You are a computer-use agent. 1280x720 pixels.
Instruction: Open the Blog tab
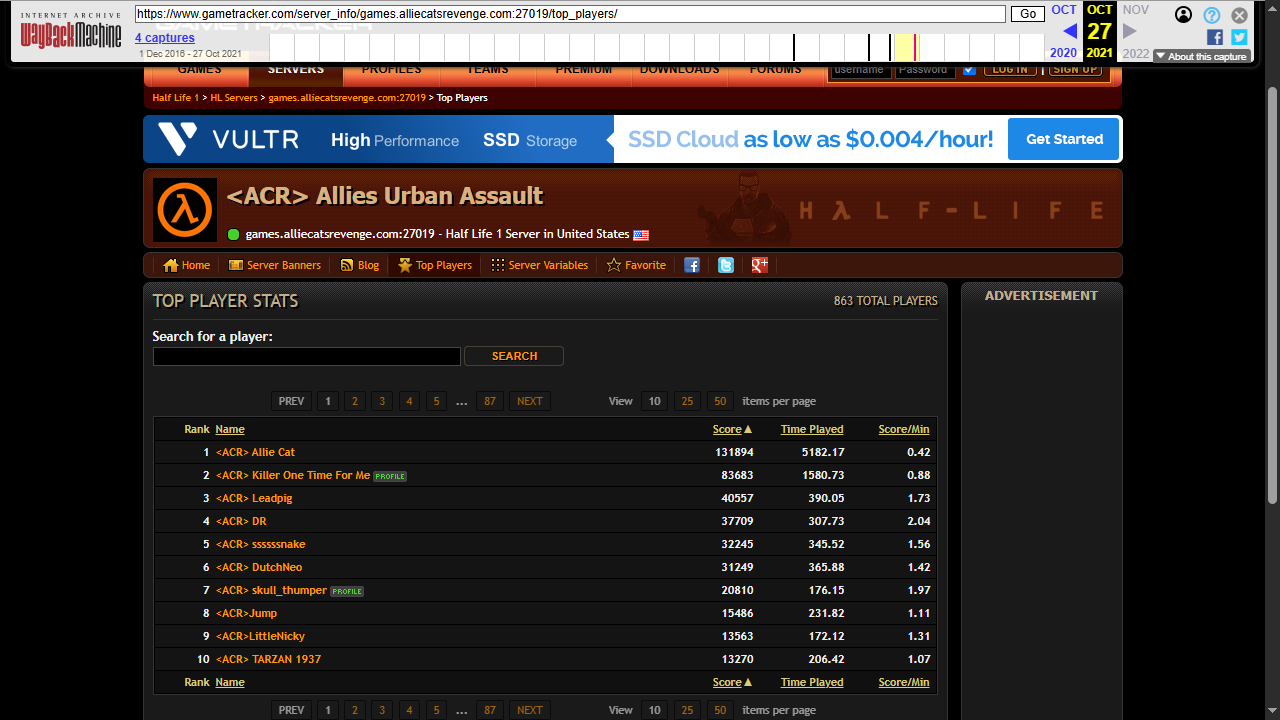tap(360, 265)
